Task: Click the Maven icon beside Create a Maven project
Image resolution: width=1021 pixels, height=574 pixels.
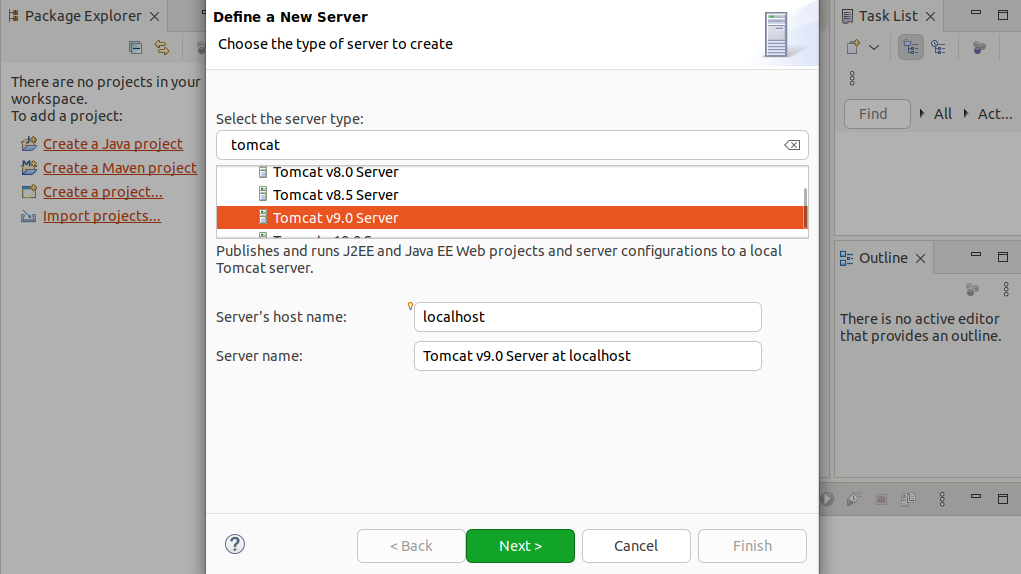Action: click(x=29, y=167)
